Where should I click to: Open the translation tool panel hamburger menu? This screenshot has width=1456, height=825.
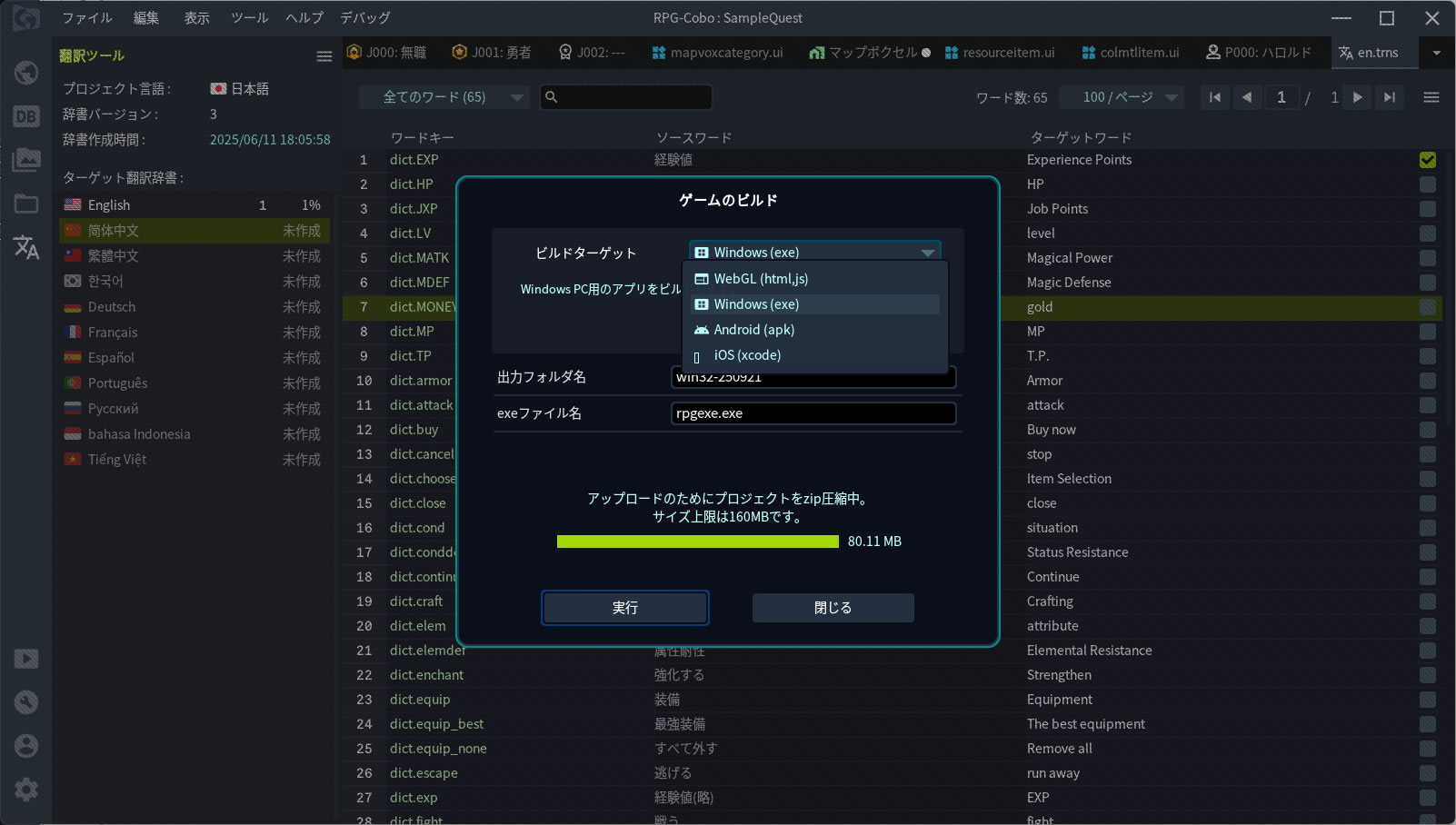[324, 56]
